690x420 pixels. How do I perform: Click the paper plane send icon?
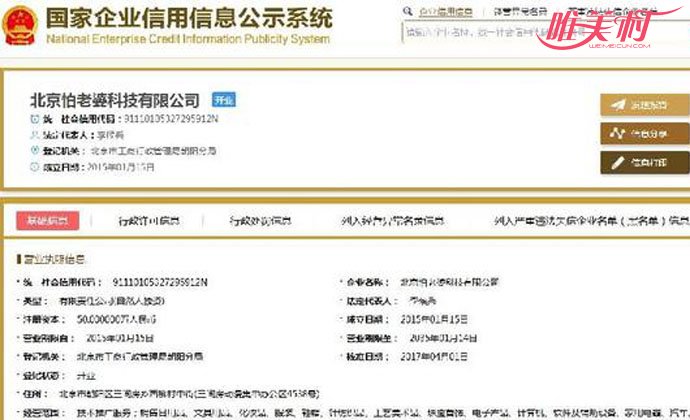point(618,105)
